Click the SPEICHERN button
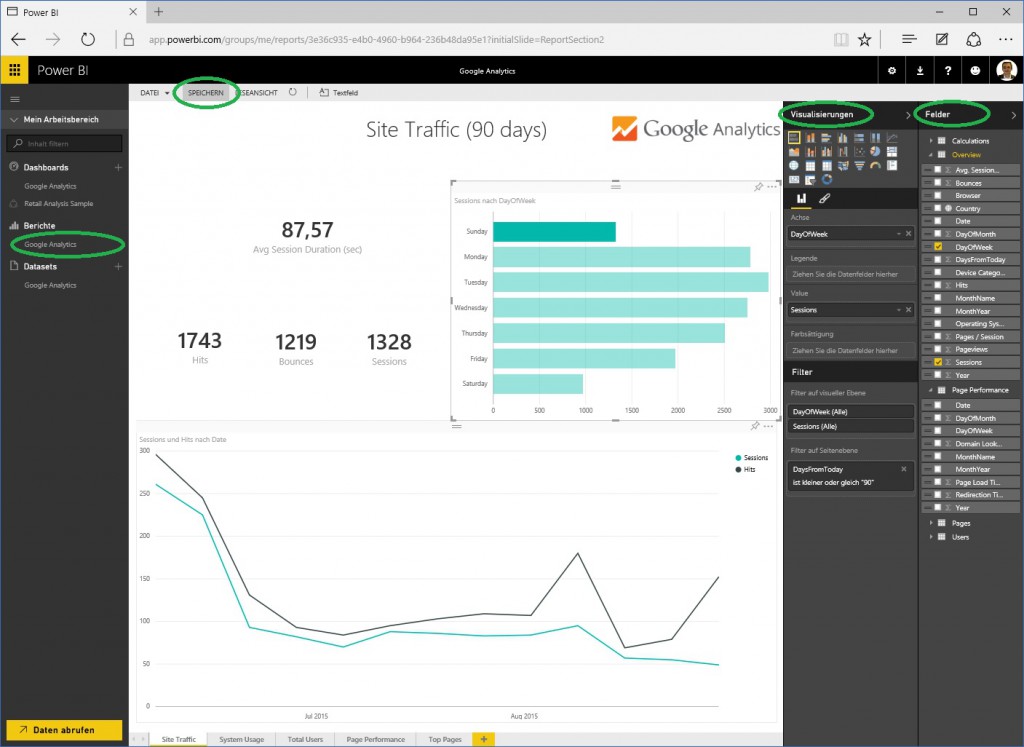1024x747 pixels. [206, 92]
